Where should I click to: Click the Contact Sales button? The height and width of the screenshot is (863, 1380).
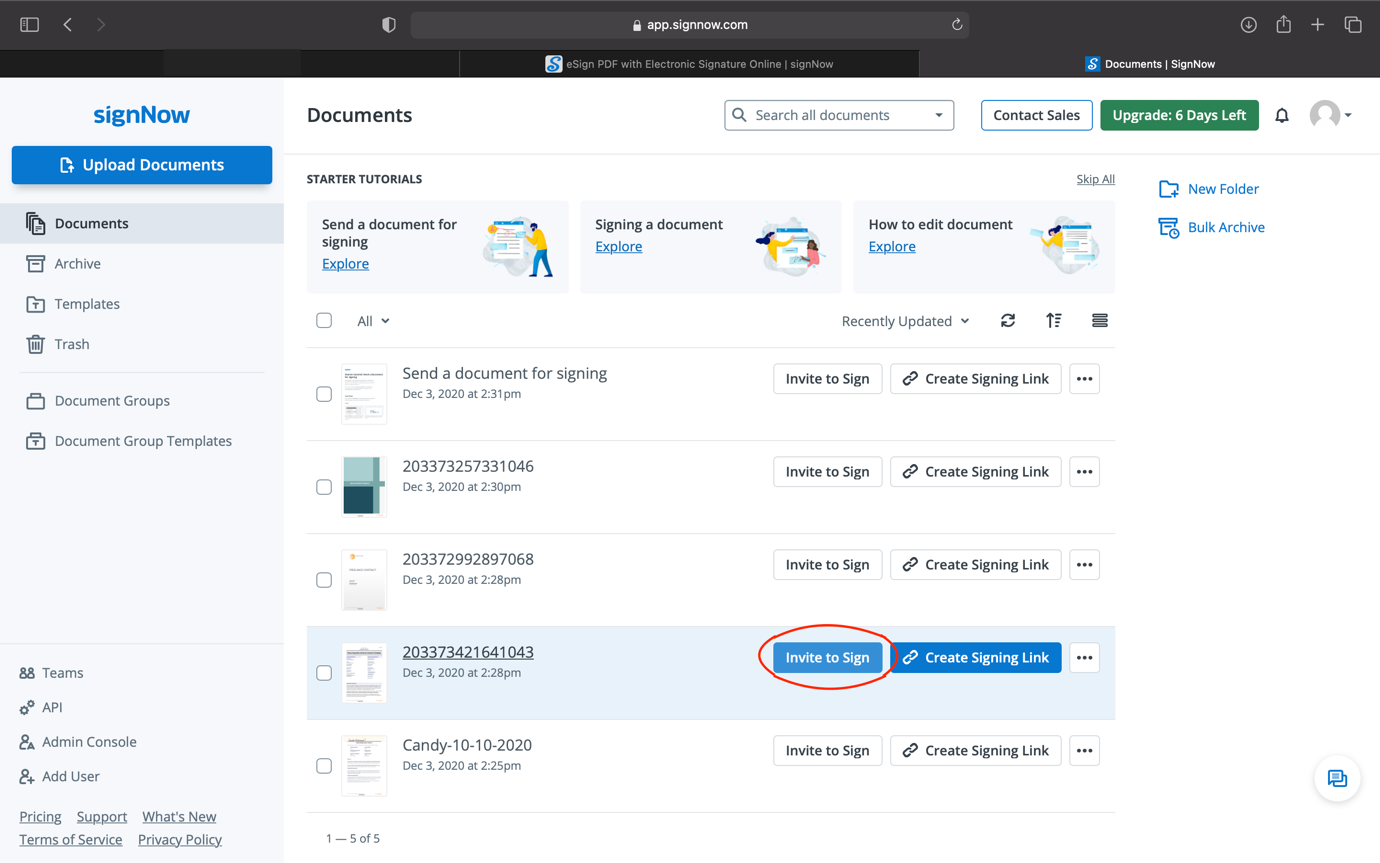[1036, 115]
